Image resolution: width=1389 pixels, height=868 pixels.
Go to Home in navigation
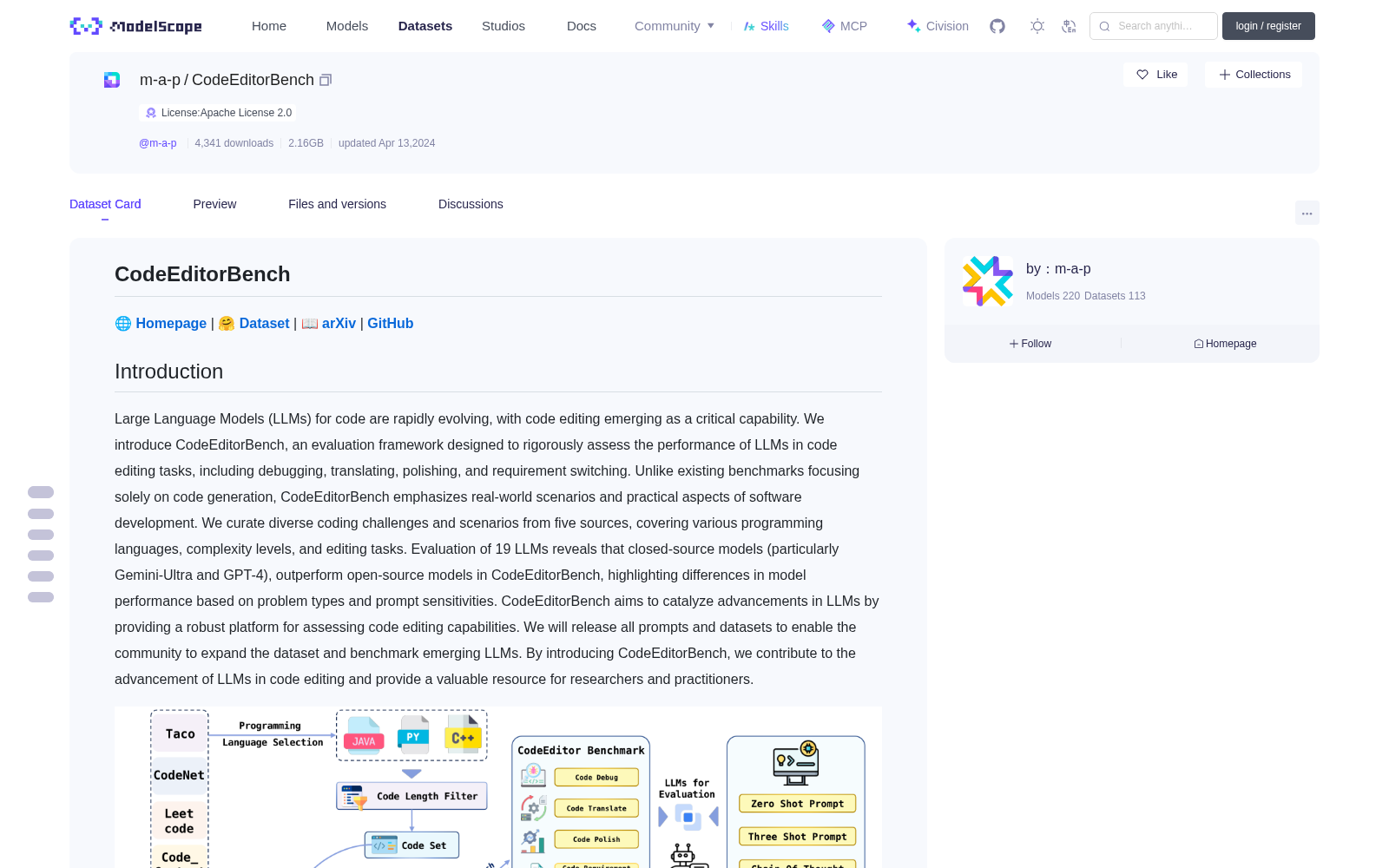pos(269,26)
